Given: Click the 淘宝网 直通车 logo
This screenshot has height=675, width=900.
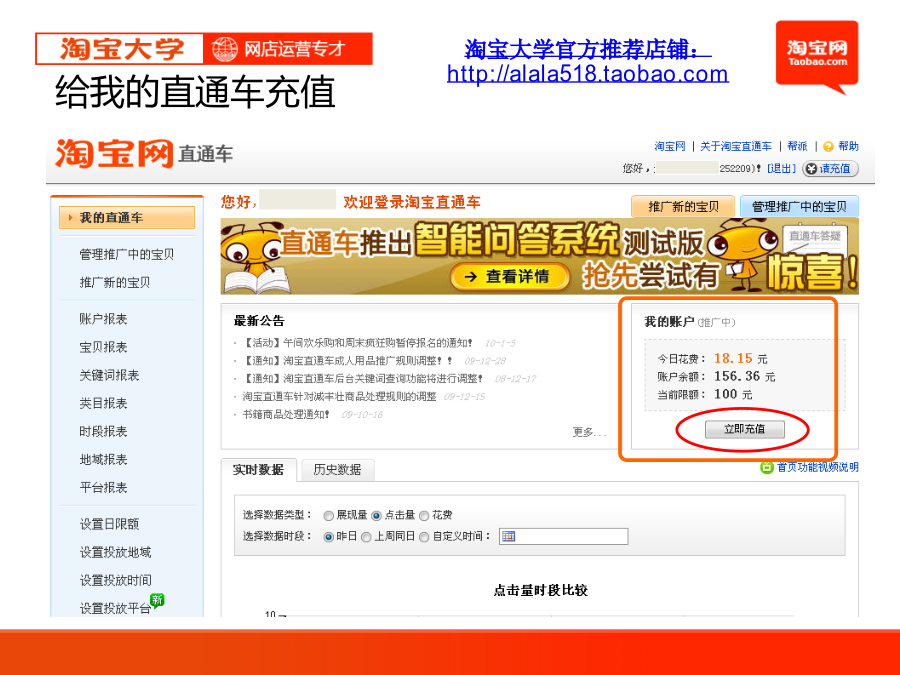Looking at the screenshot, I should (x=143, y=154).
